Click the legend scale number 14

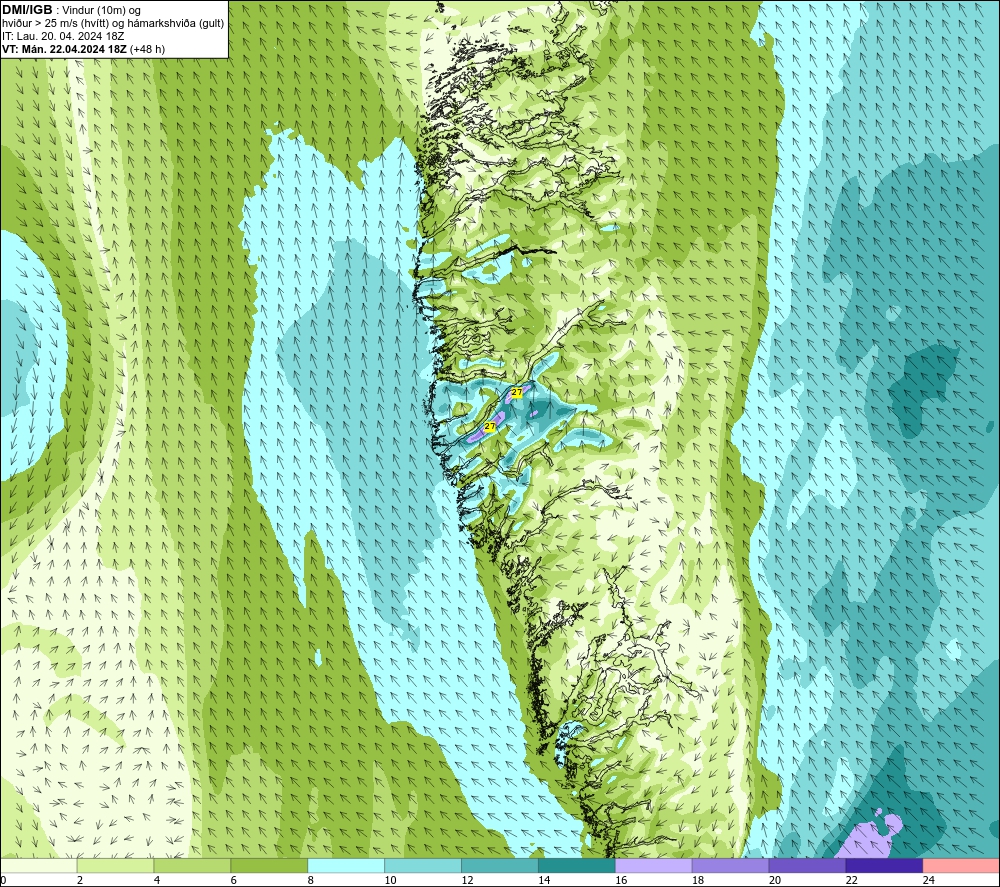pos(544,880)
